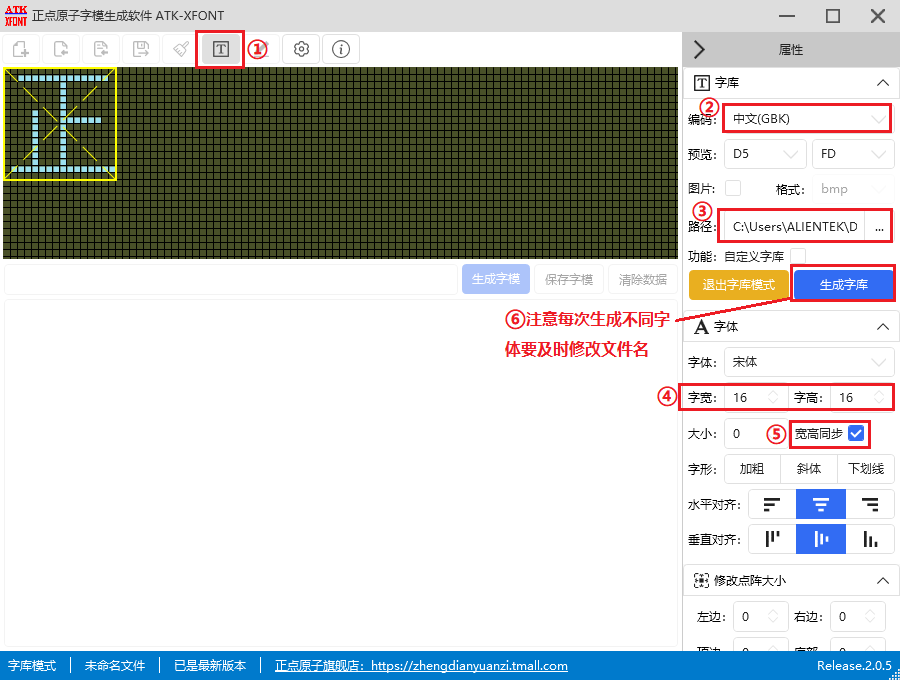Click the info icon in the toolbar

[341, 49]
